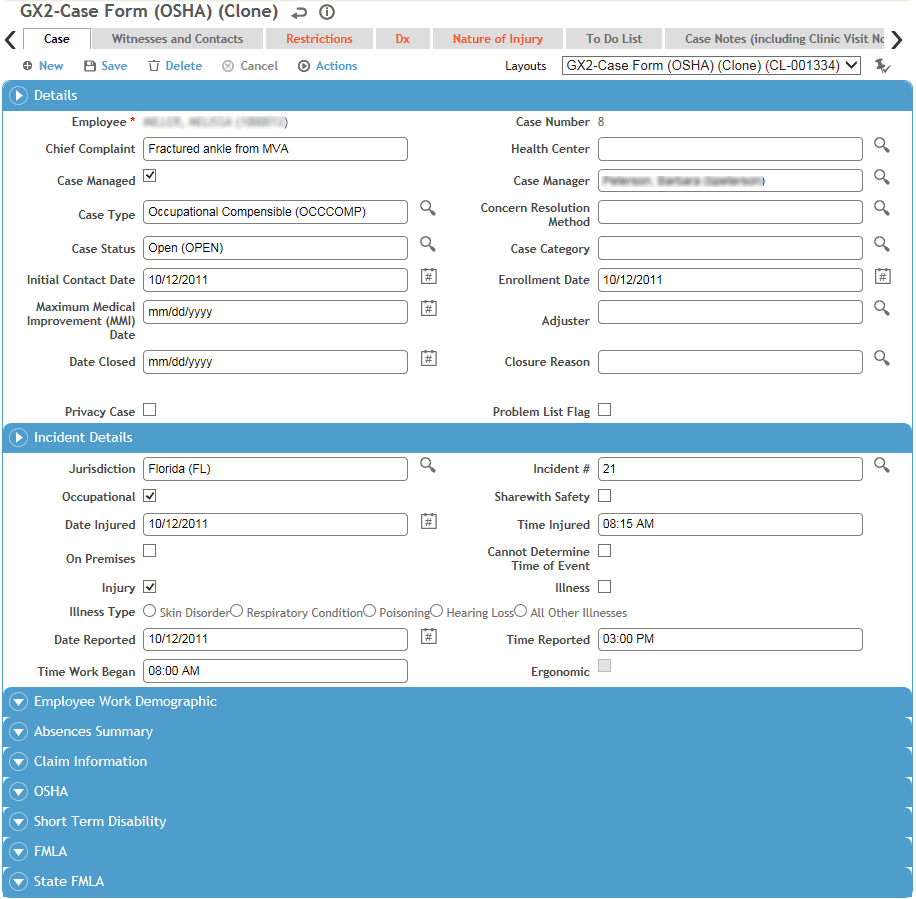This screenshot has width=916, height=899.
Task: Switch to the Restrictions tab
Action: (319, 39)
